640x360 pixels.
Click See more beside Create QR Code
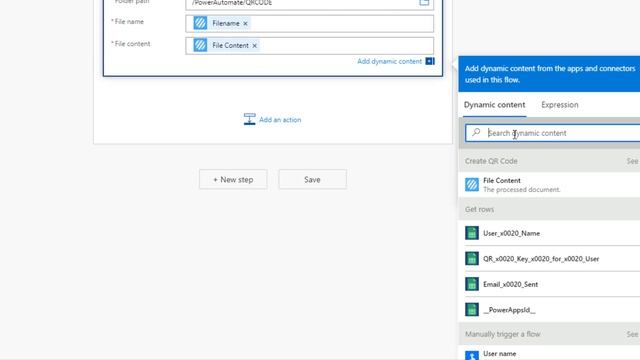click(633, 161)
